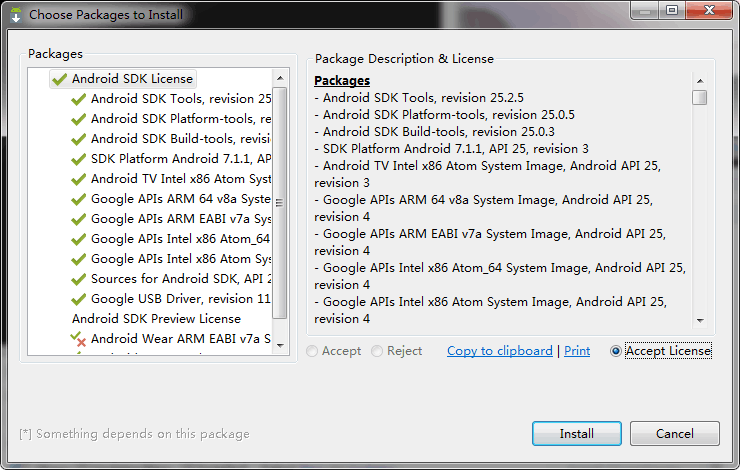Click description pane scrollbar thumb
The height and width of the screenshot is (470, 740).
[x=700, y=97]
